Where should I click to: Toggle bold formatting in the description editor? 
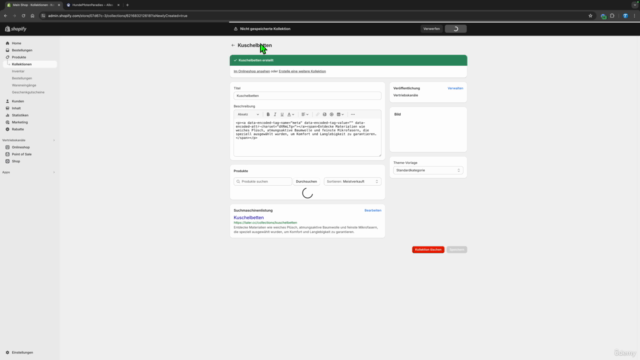point(268,114)
